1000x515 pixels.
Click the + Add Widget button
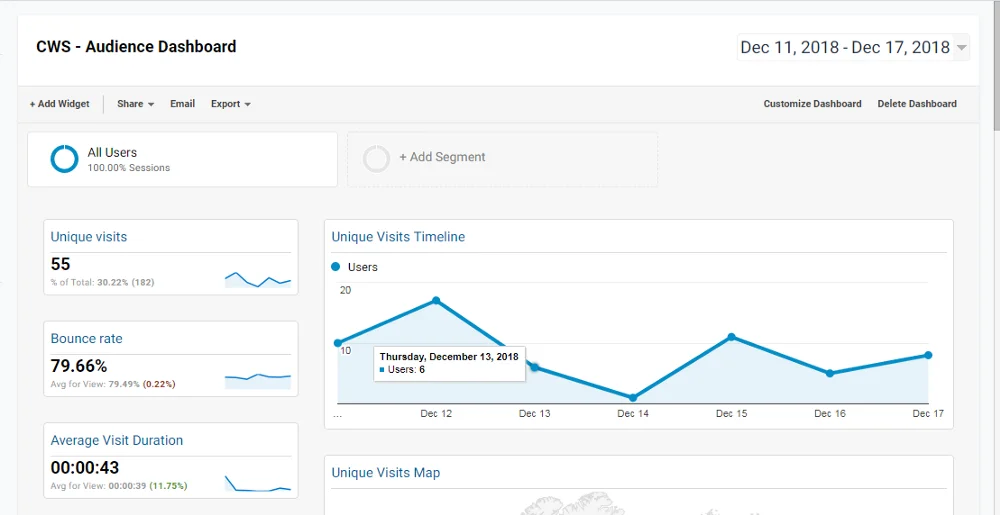[59, 104]
